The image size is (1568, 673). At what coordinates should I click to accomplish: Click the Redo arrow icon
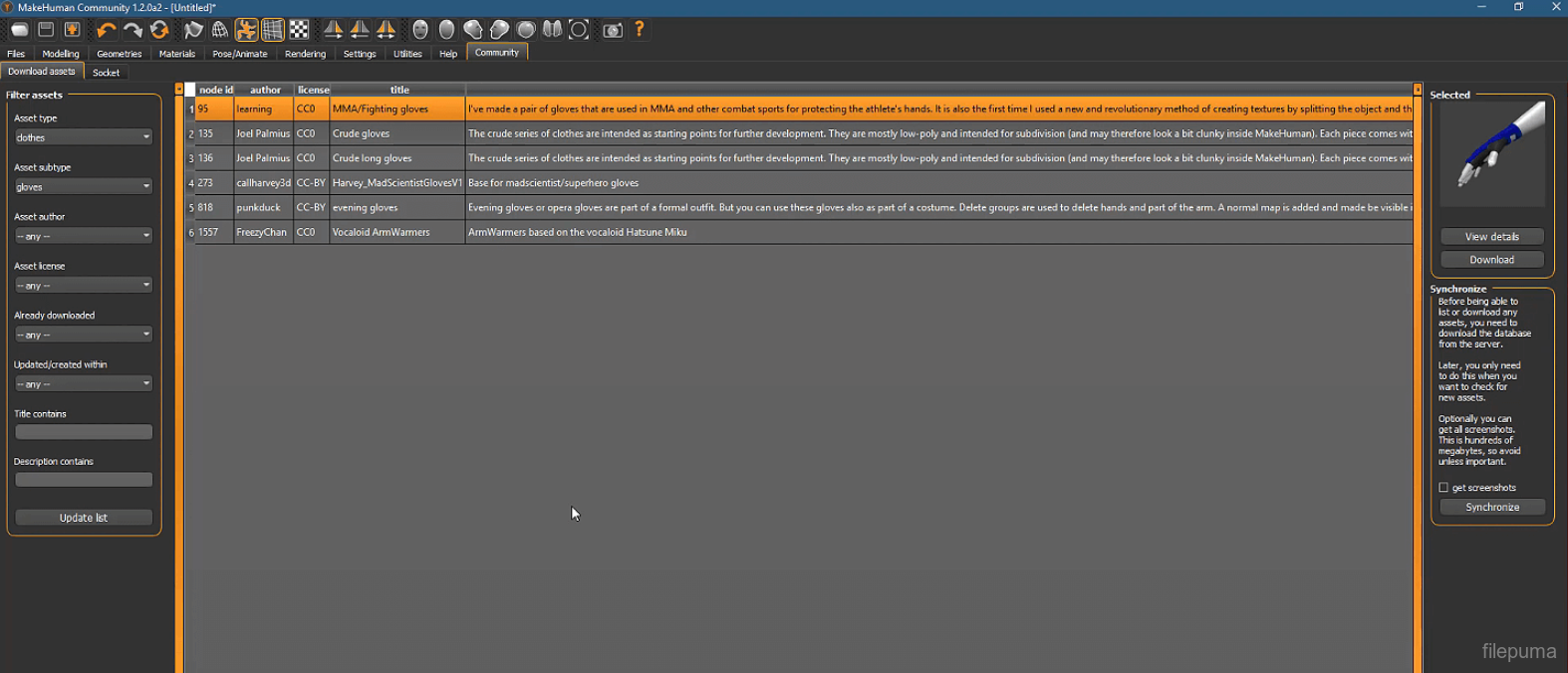pos(132,30)
